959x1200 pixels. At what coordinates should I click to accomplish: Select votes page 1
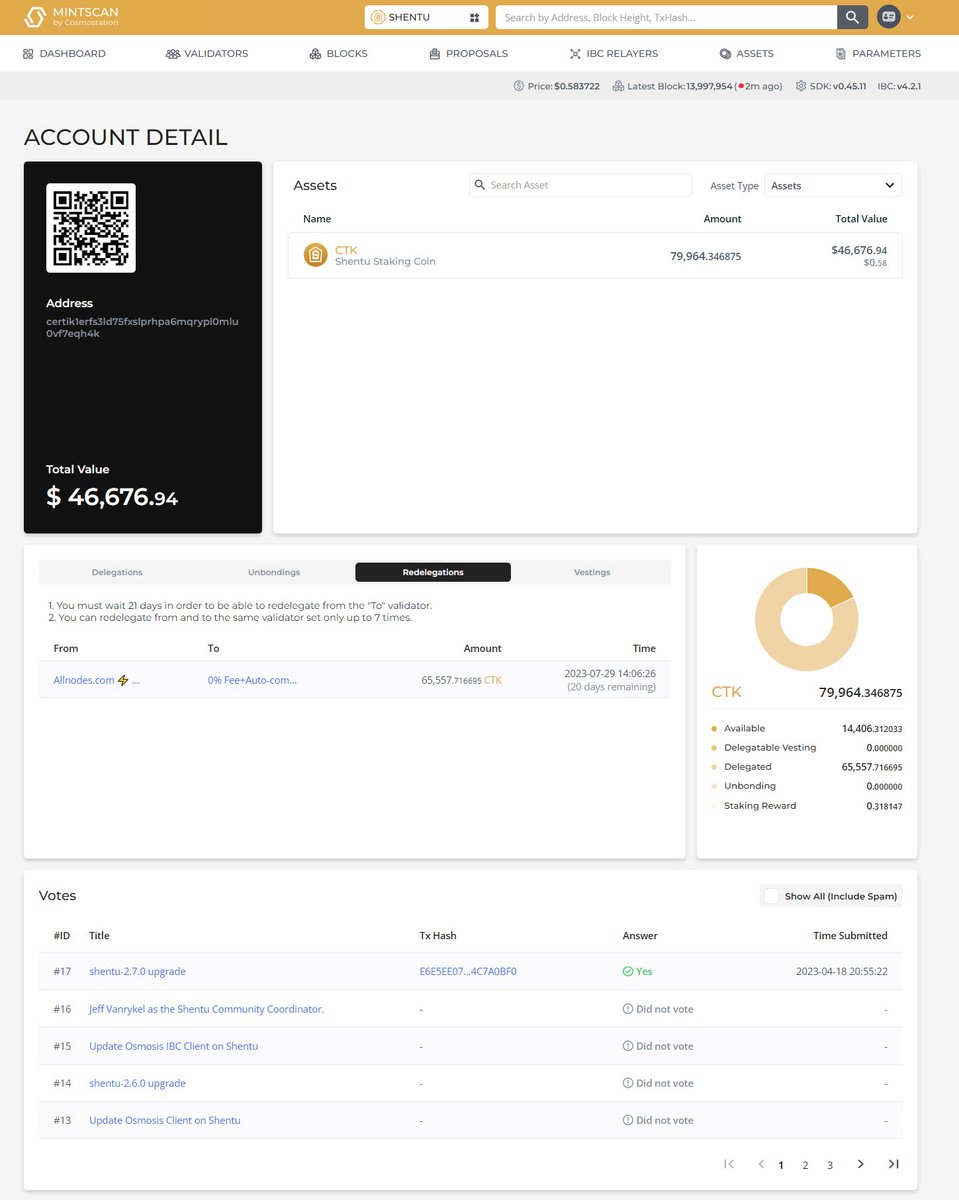click(781, 1165)
